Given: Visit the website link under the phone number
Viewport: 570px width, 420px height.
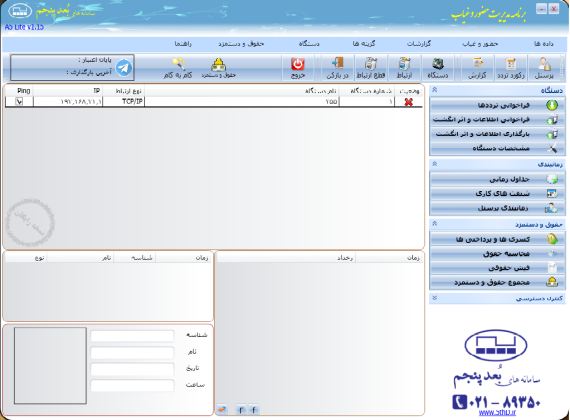Looking at the screenshot, I should pos(497,413).
